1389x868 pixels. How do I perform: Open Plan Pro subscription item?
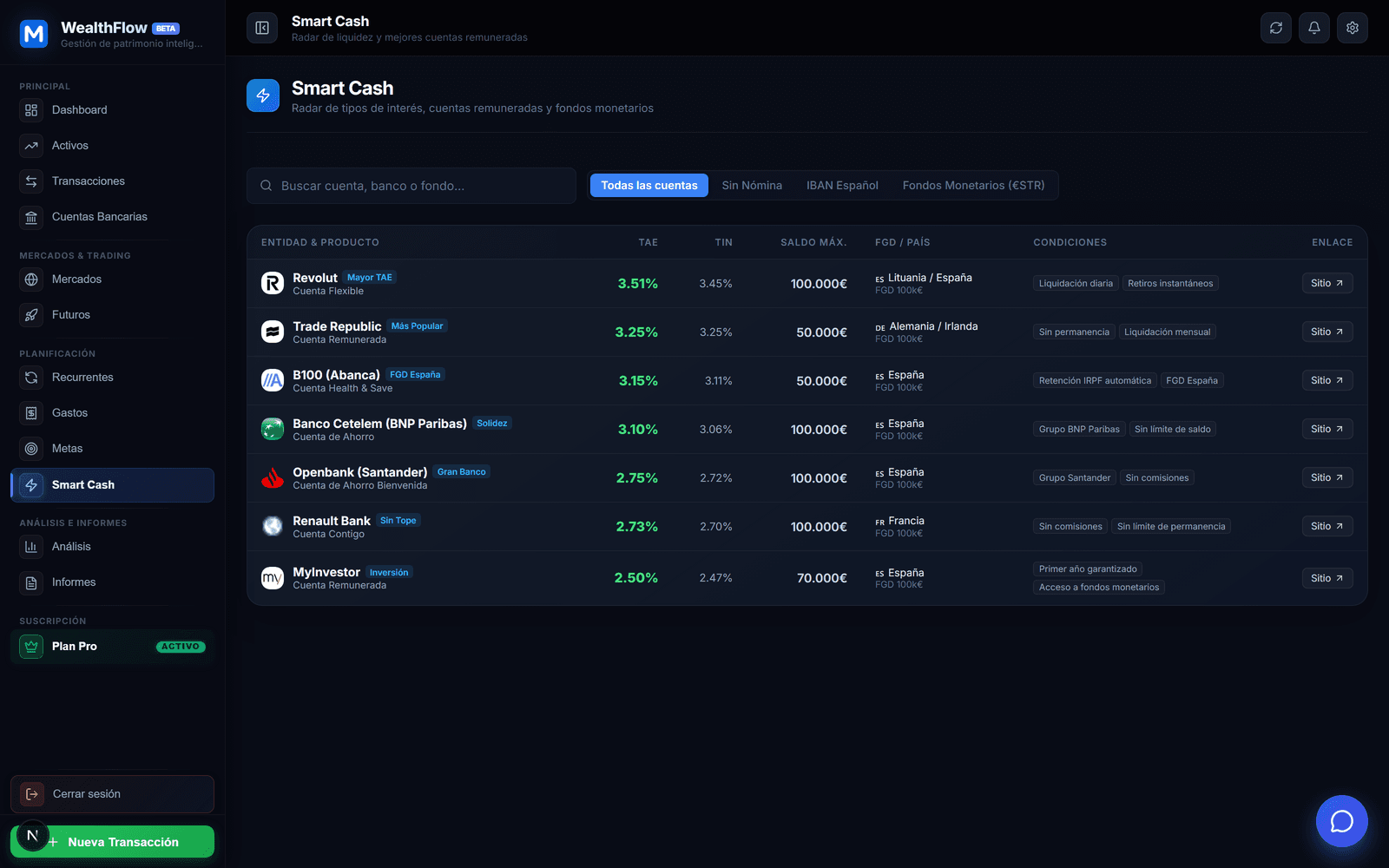[113, 647]
